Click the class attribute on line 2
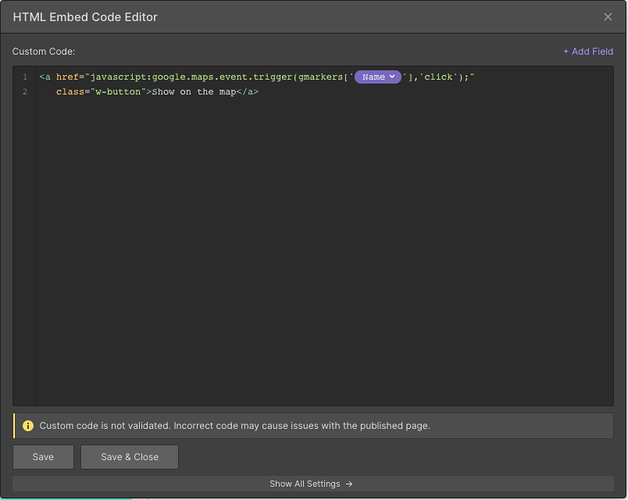 (x=70, y=92)
